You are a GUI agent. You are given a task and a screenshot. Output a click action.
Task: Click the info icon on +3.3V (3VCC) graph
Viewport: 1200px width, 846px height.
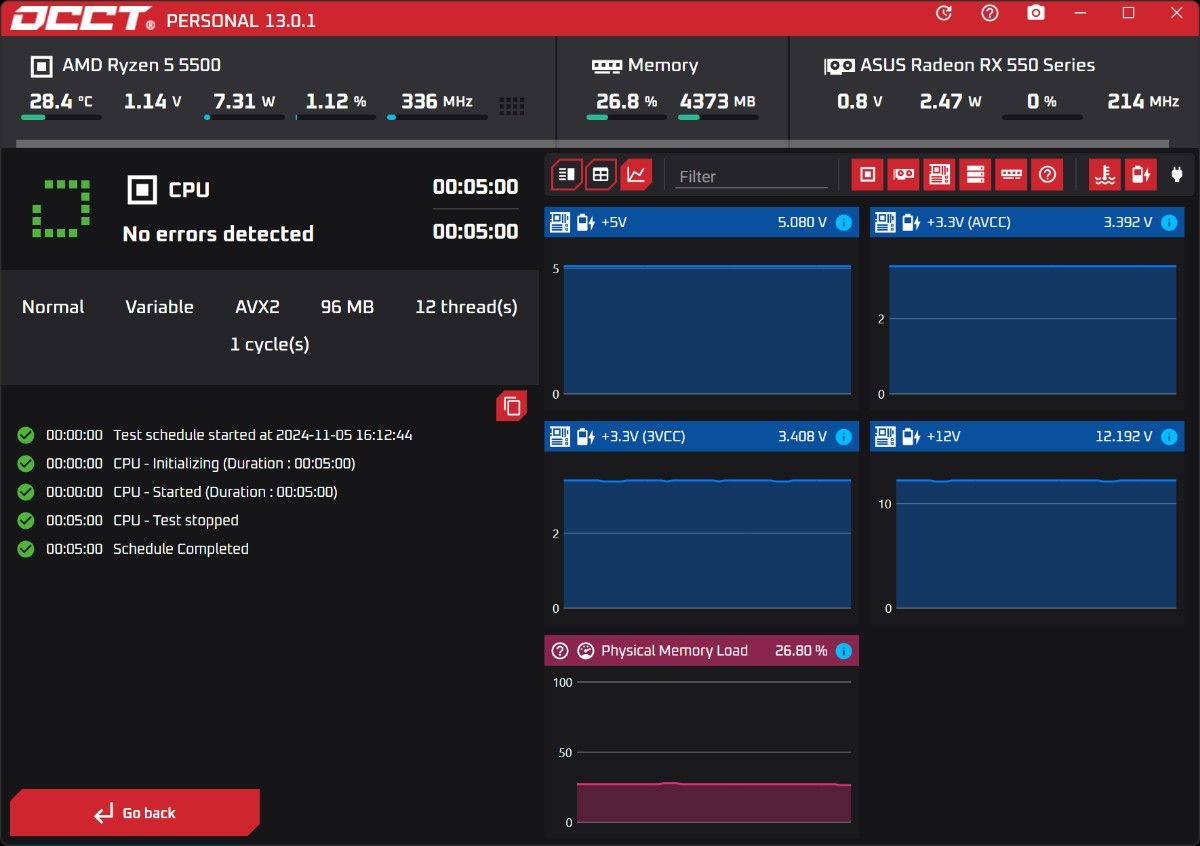pos(843,436)
